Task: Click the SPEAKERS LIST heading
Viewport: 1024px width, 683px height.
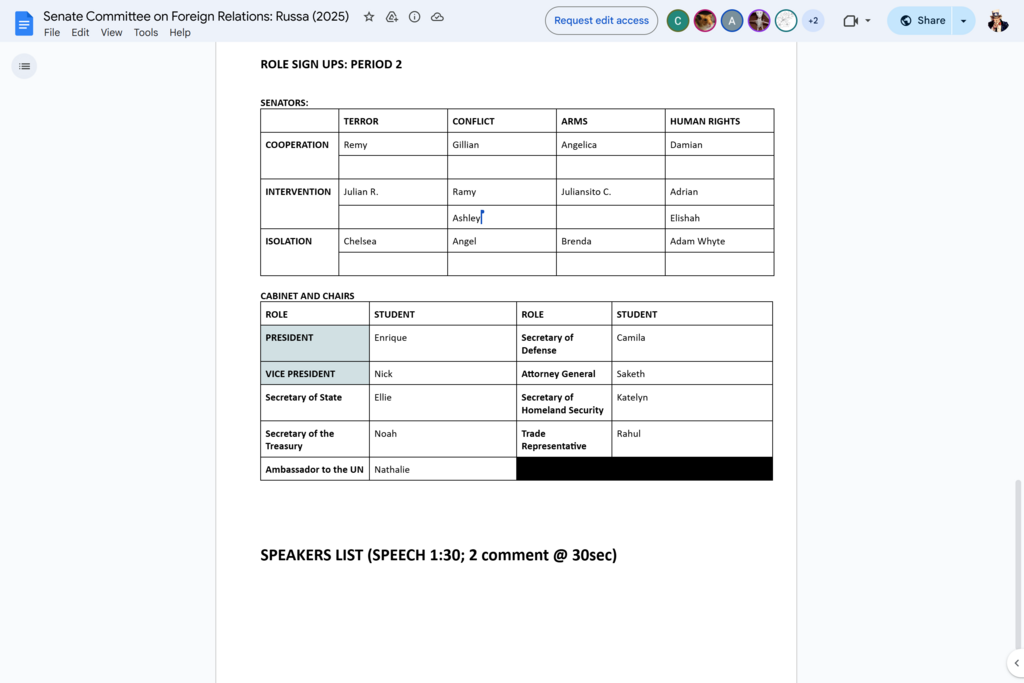Action: tap(438, 555)
